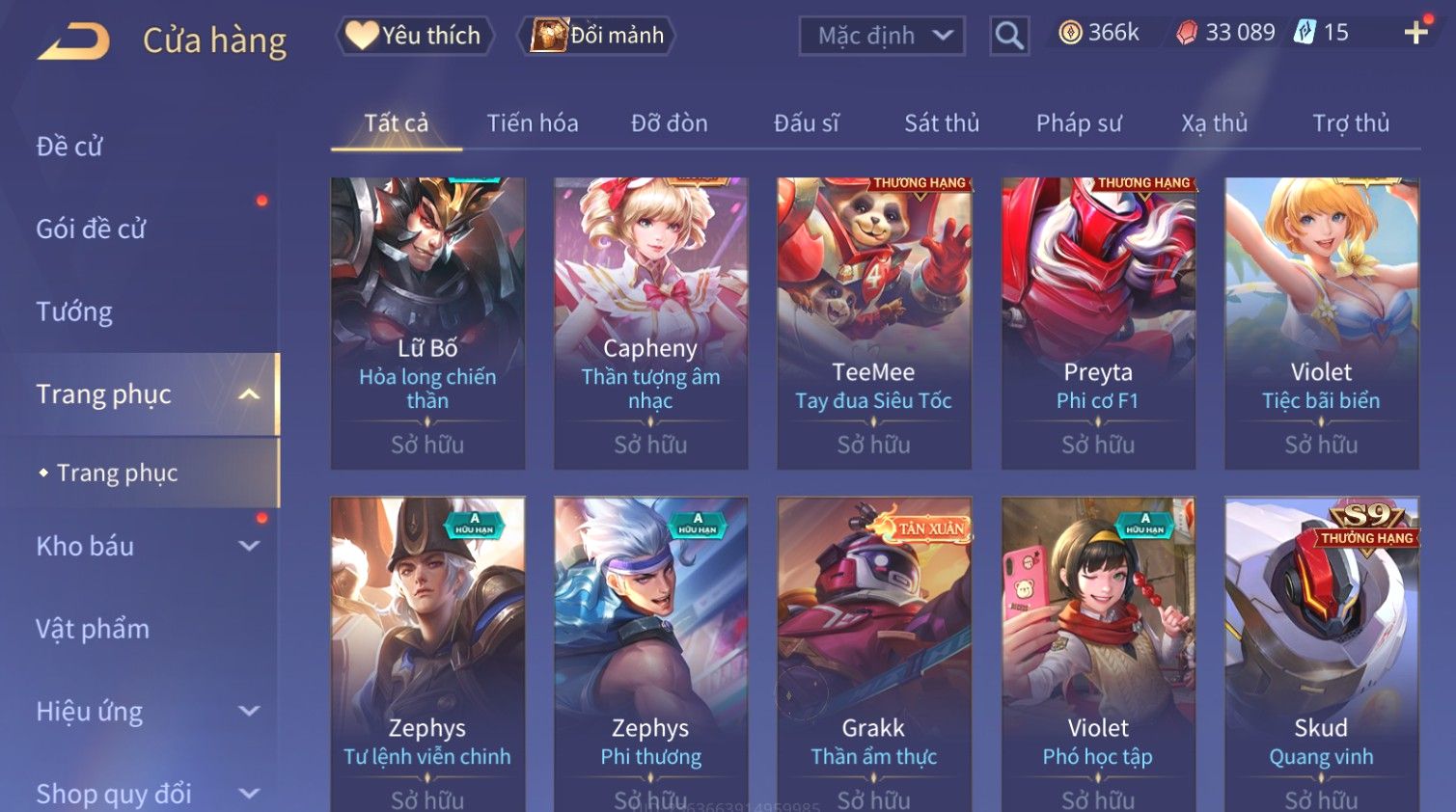Collapse the Trang phục sidebar section
Image resolution: width=1456 pixels, height=812 pixels.
pyautogui.click(x=249, y=394)
